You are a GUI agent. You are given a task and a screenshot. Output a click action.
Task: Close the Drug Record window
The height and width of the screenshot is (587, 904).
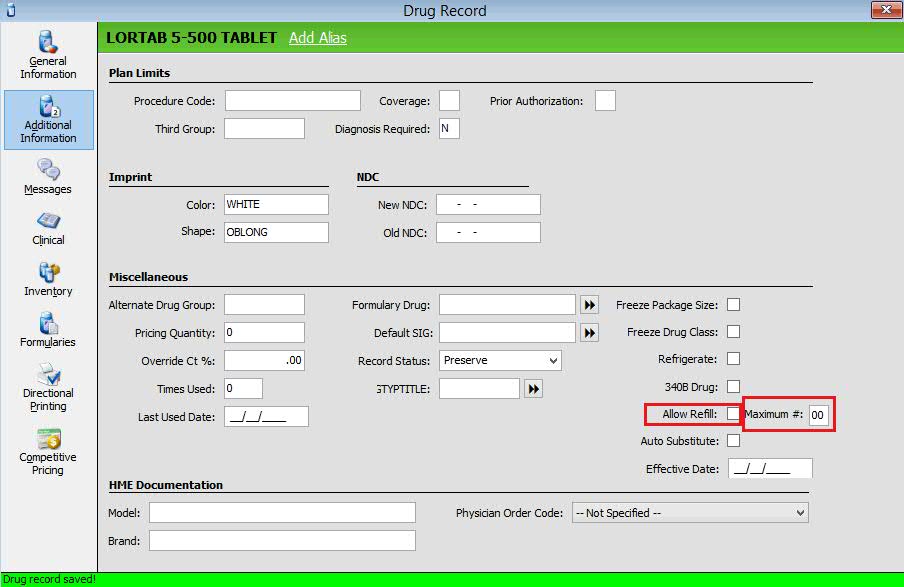(x=886, y=10)
